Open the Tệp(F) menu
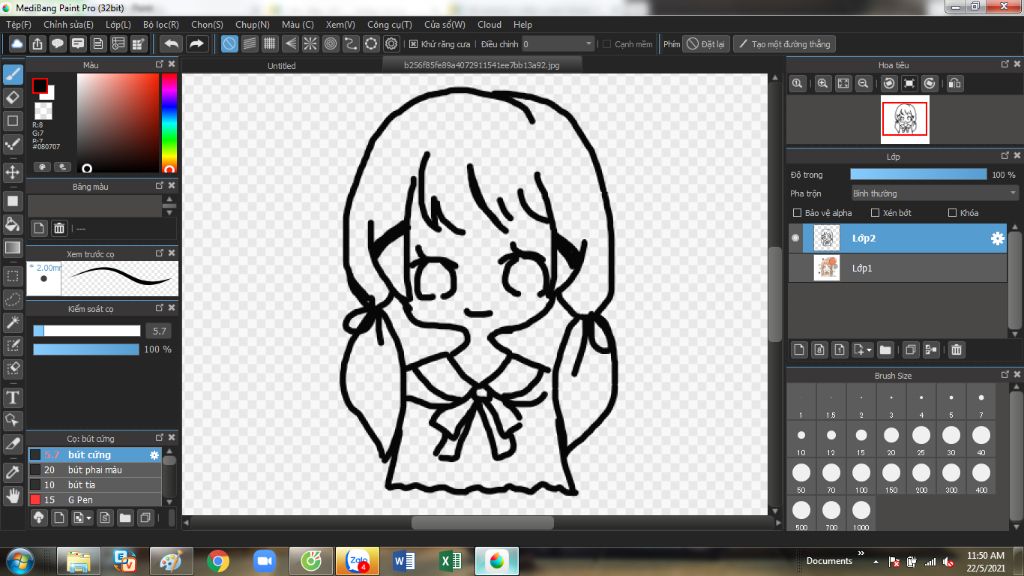The height and width of the screenshot is (576, 1024). click(18, 24)
